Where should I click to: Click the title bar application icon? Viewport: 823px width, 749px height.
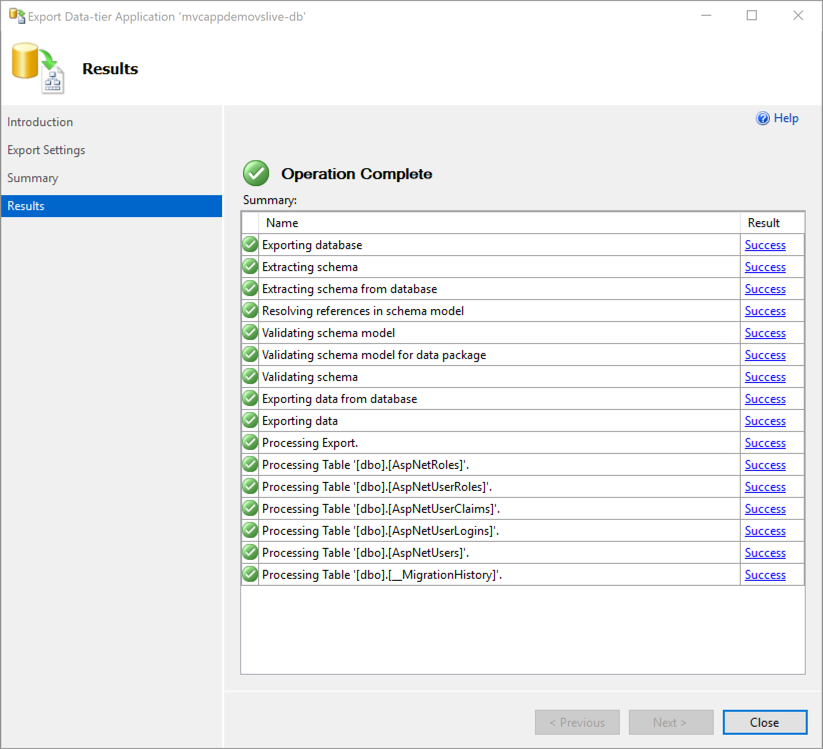tap(16, 16)
